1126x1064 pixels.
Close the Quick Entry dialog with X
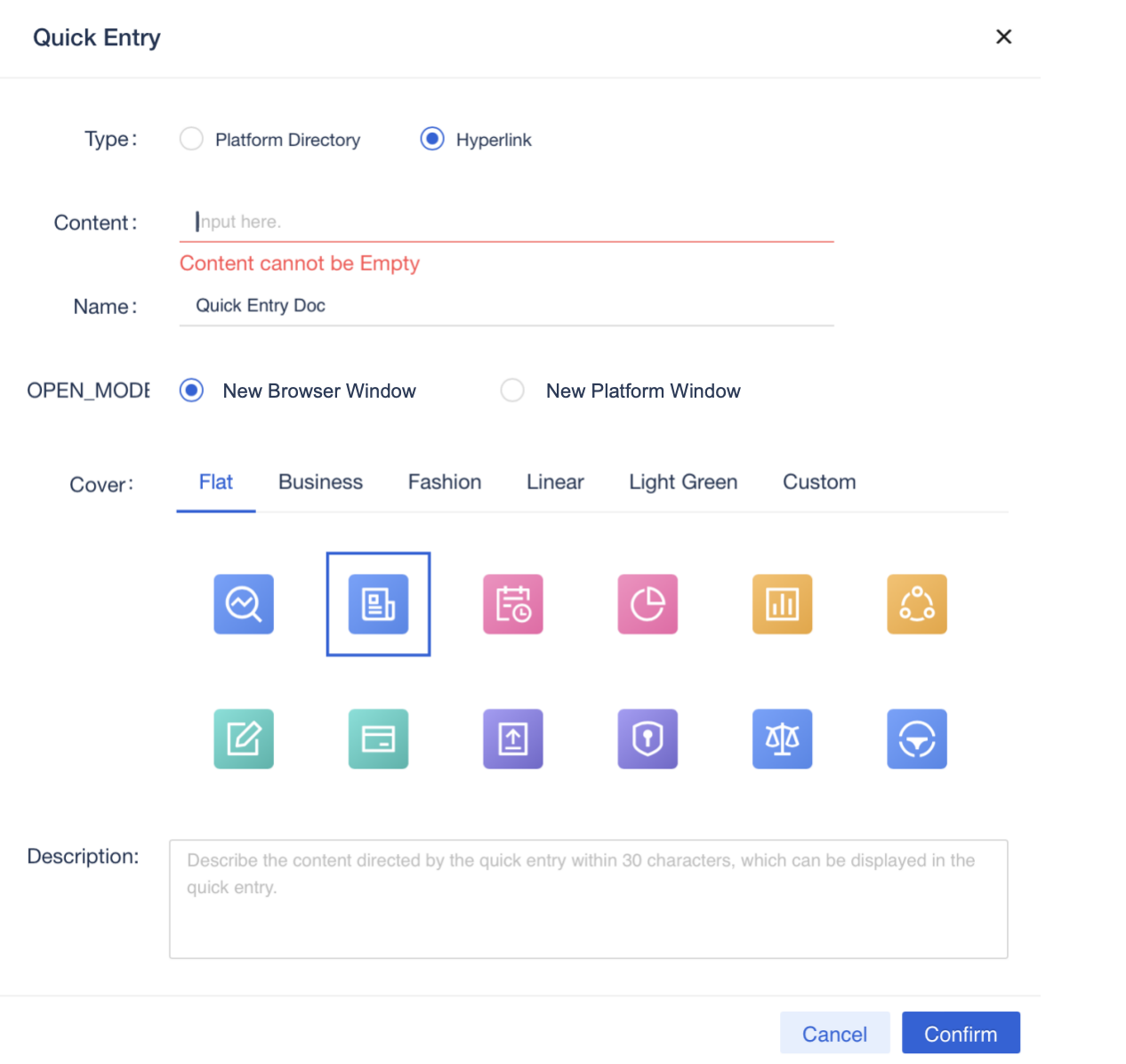tap(1003, 36)
